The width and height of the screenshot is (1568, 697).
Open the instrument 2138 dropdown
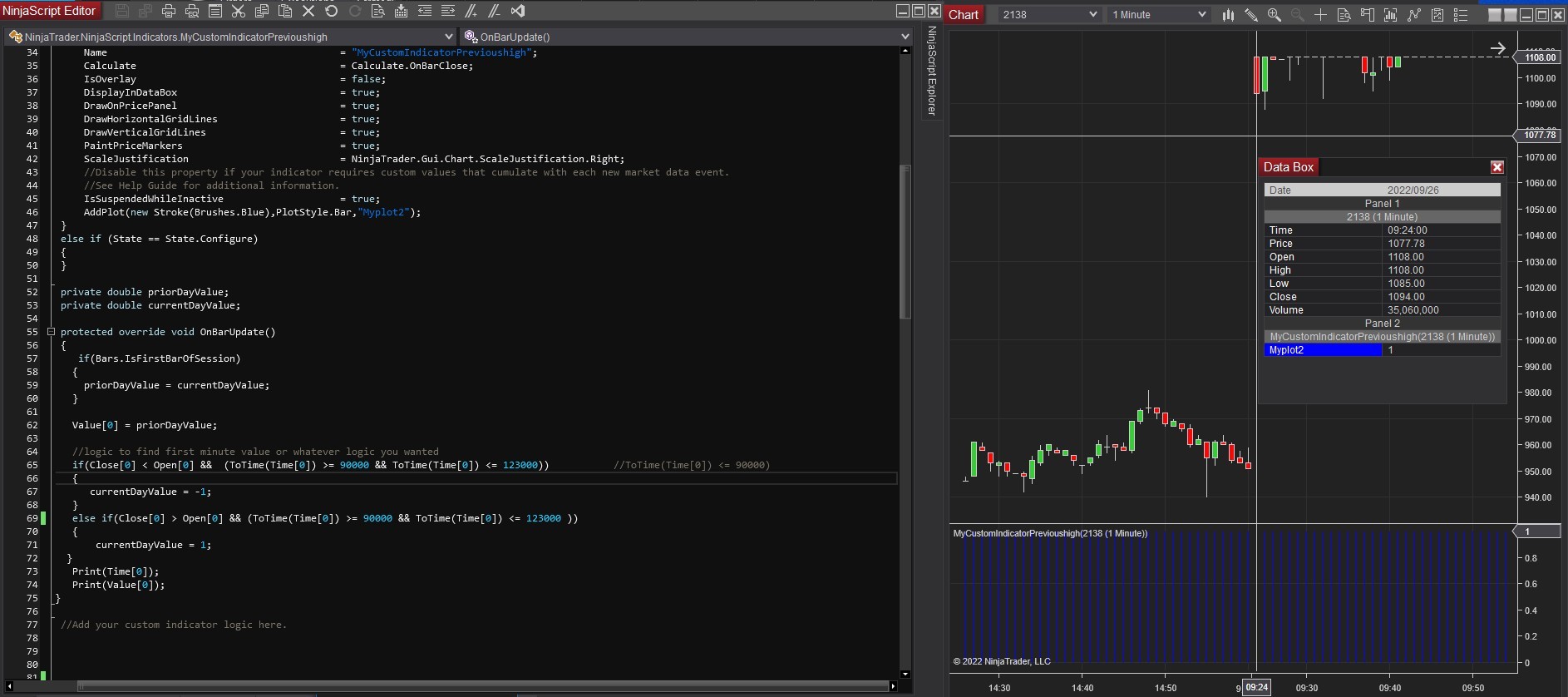(1092, 15)
